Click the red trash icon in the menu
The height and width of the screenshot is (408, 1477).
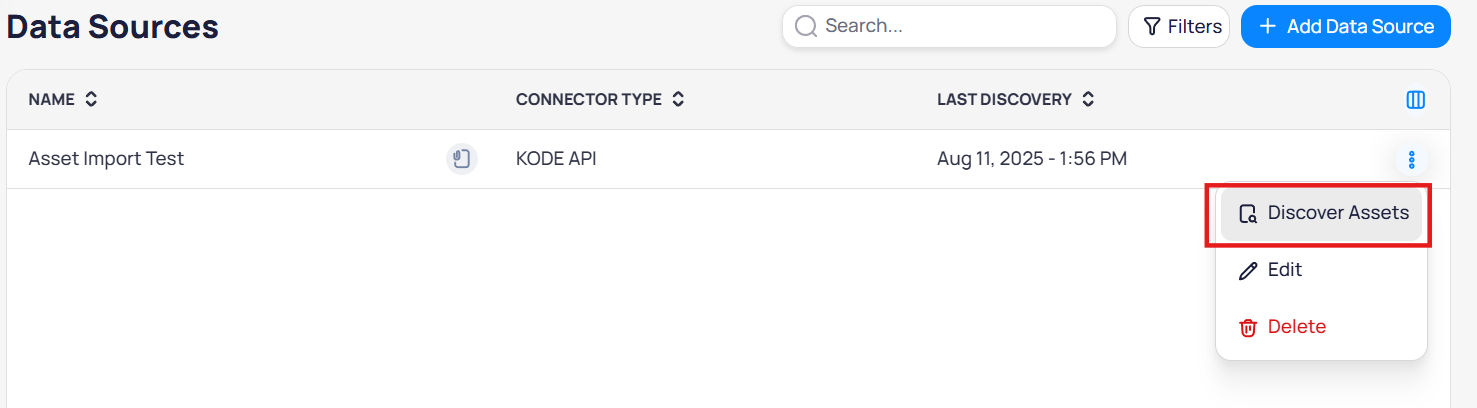(x=1248, y=328)
